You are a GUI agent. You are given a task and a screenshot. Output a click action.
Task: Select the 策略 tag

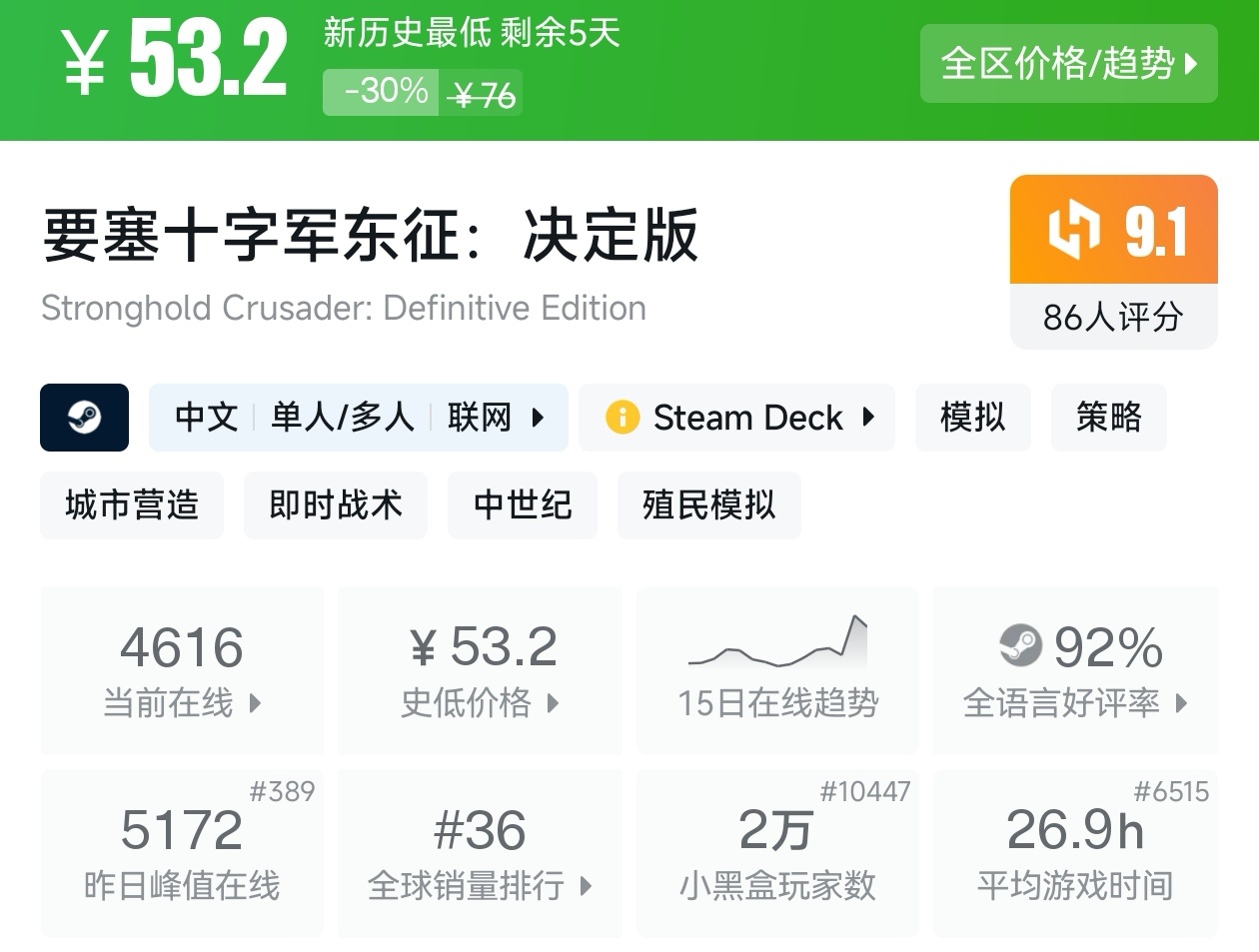(1108, 418)
